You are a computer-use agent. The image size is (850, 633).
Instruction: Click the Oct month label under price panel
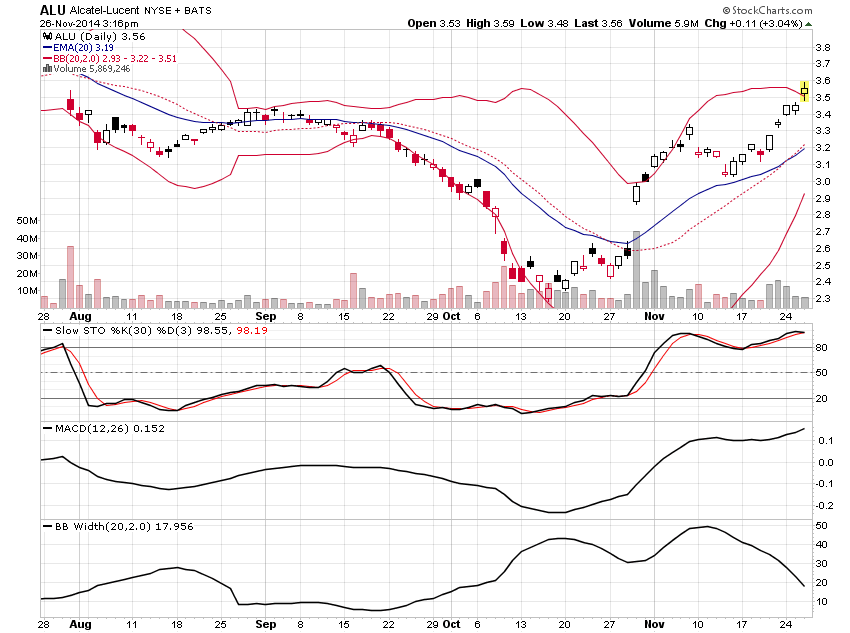tap(452, 316)
